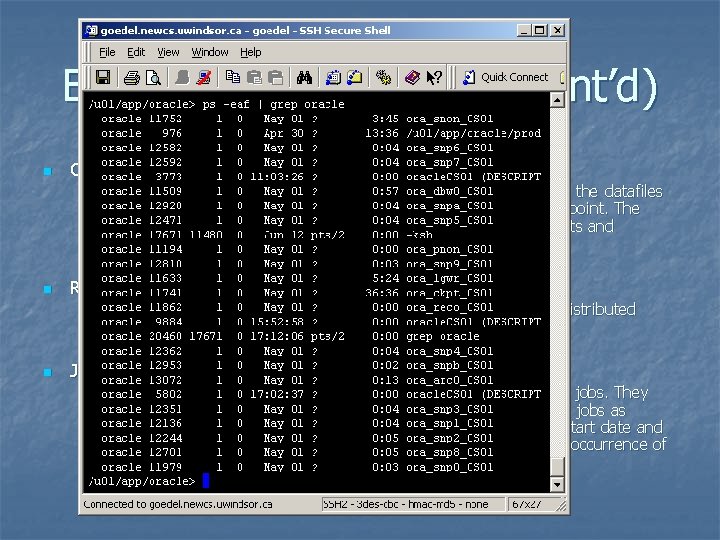Open a New Terminal Window icon
This screenshot has width=720, height=540.
333,77
